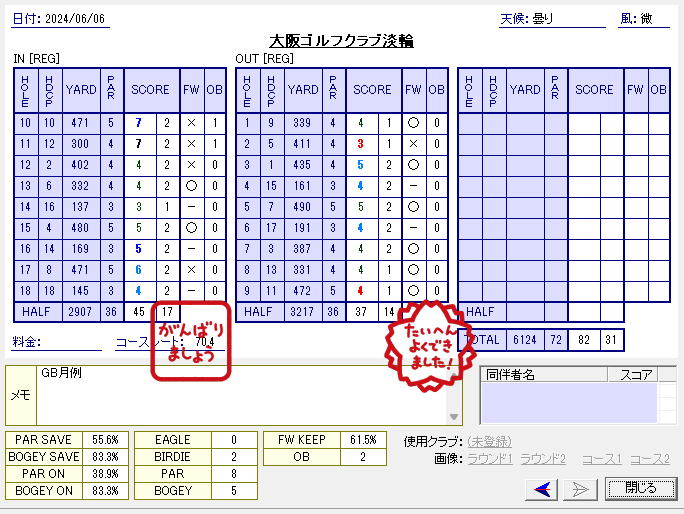Select total putts 31 cell

(x=611, y=340)
